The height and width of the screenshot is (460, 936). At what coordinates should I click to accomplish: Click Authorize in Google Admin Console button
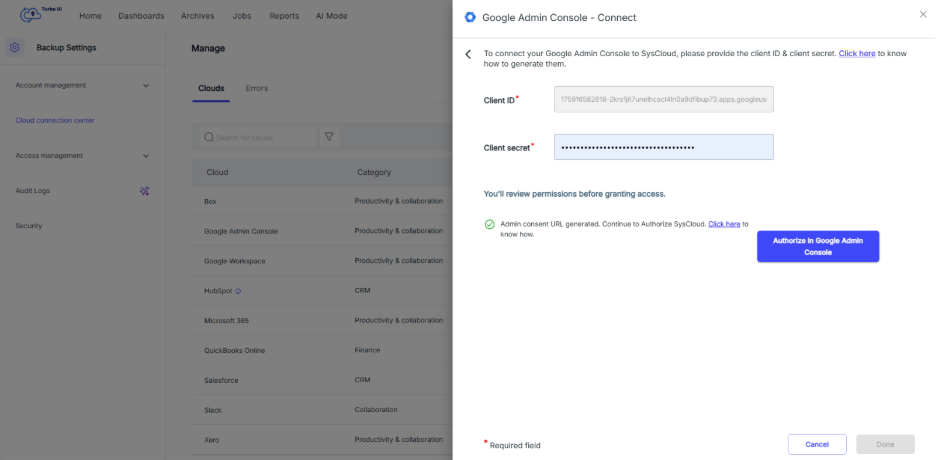click(817, 247)
